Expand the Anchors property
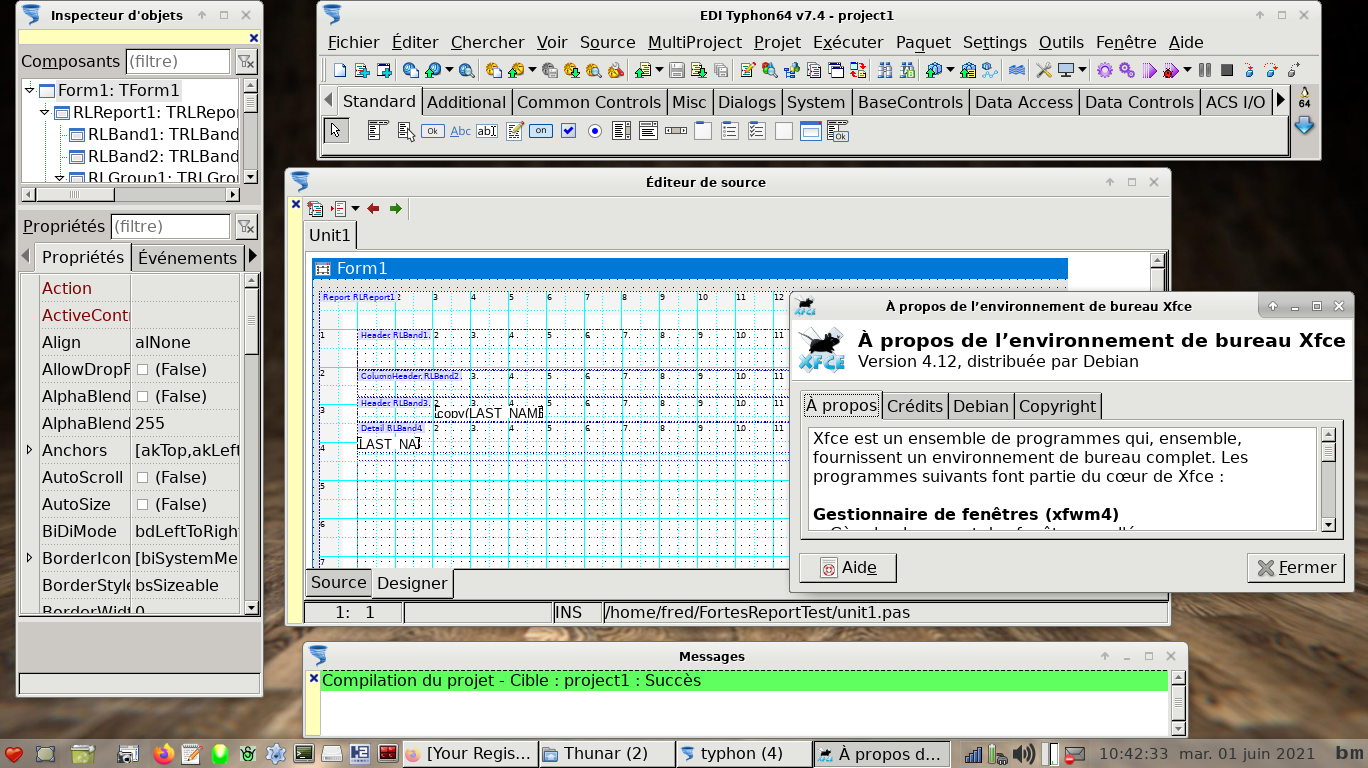This screenshot has height=768, width=1368. coord(29,450)
